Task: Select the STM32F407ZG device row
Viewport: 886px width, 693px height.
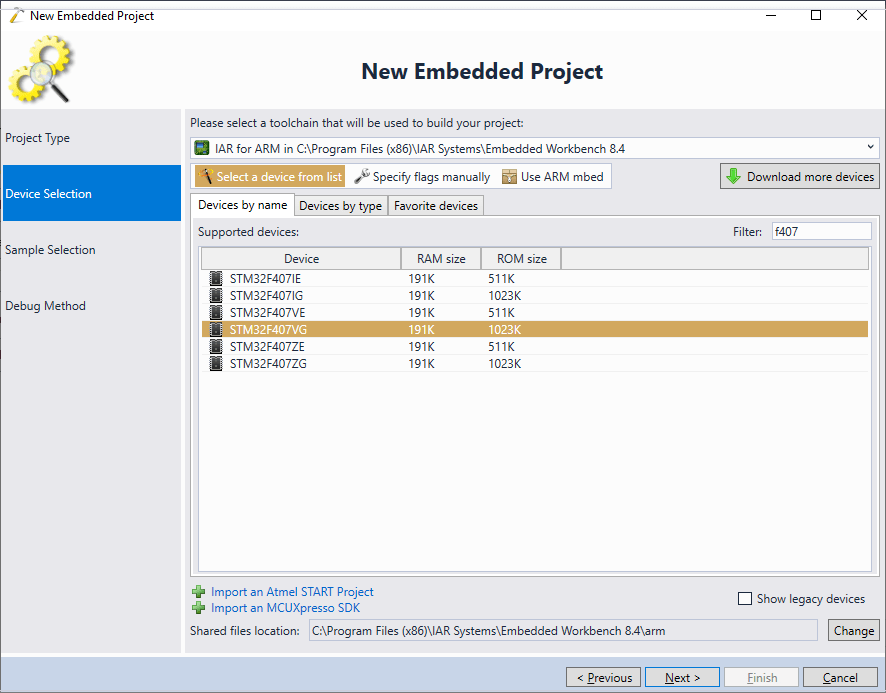Action: coord(535,363)
